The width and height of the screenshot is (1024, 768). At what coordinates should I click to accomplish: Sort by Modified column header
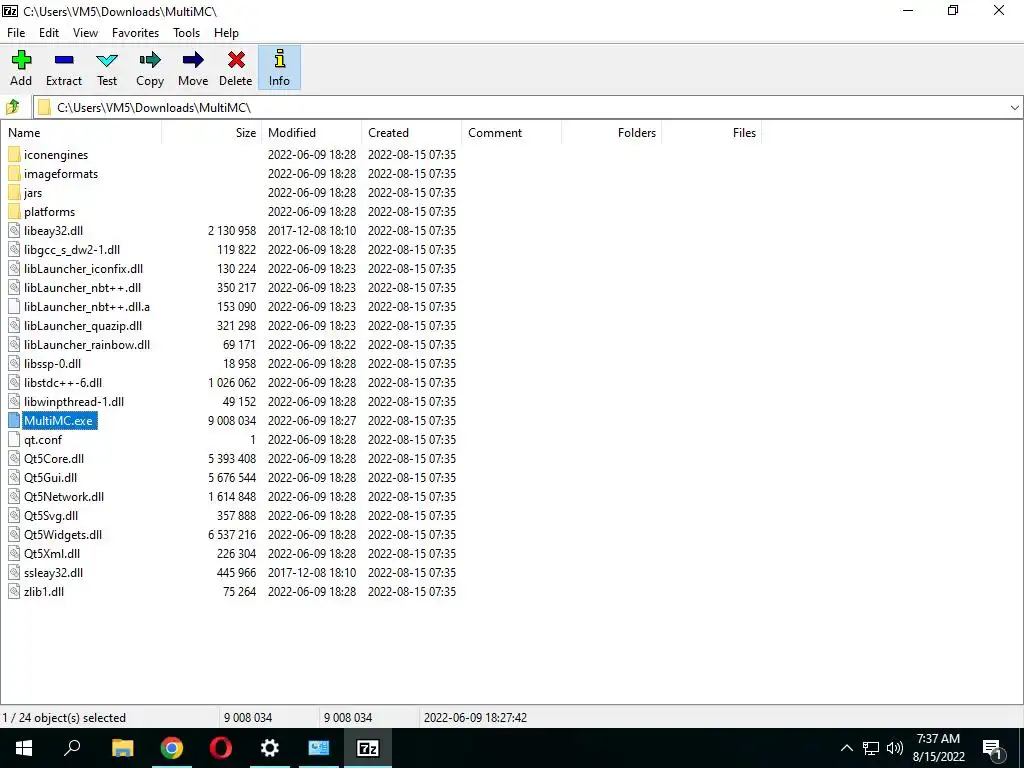(x=312, y=133)
